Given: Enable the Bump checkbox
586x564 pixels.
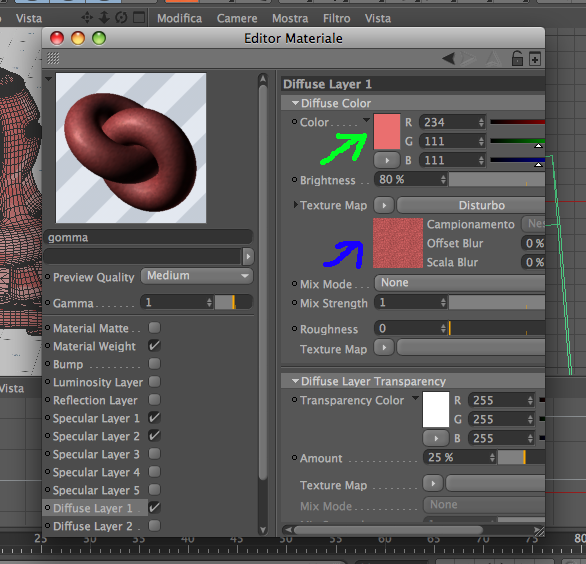Looking at the screenshot, I should pos(154,364).
